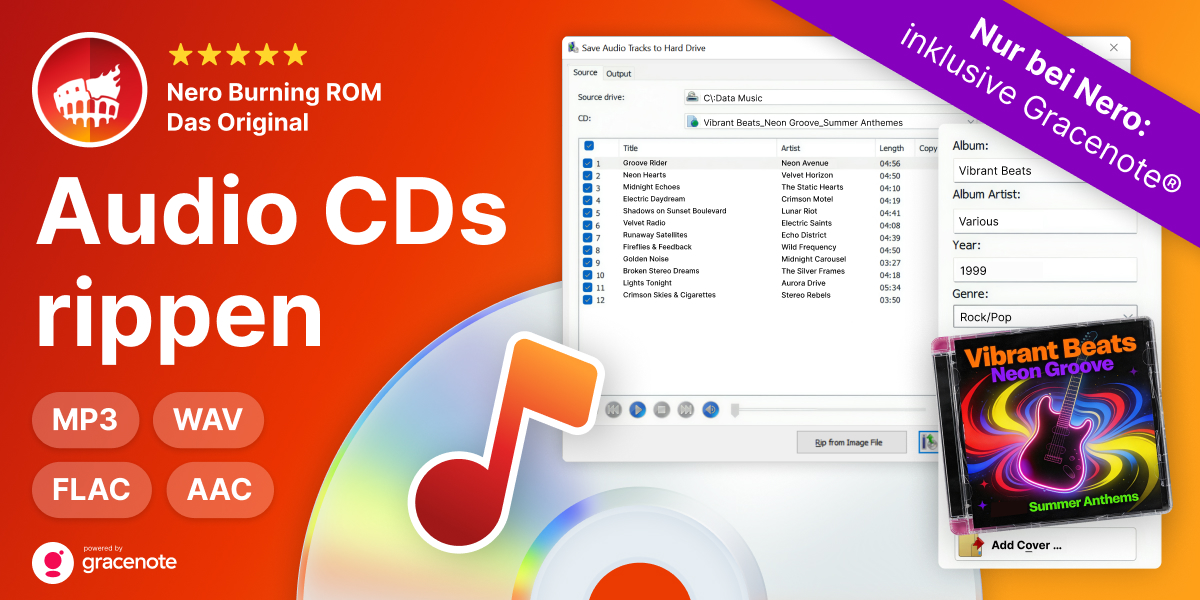
Task: Select the artist cell The Static Hearts
Action: click(x=812, y=187)
